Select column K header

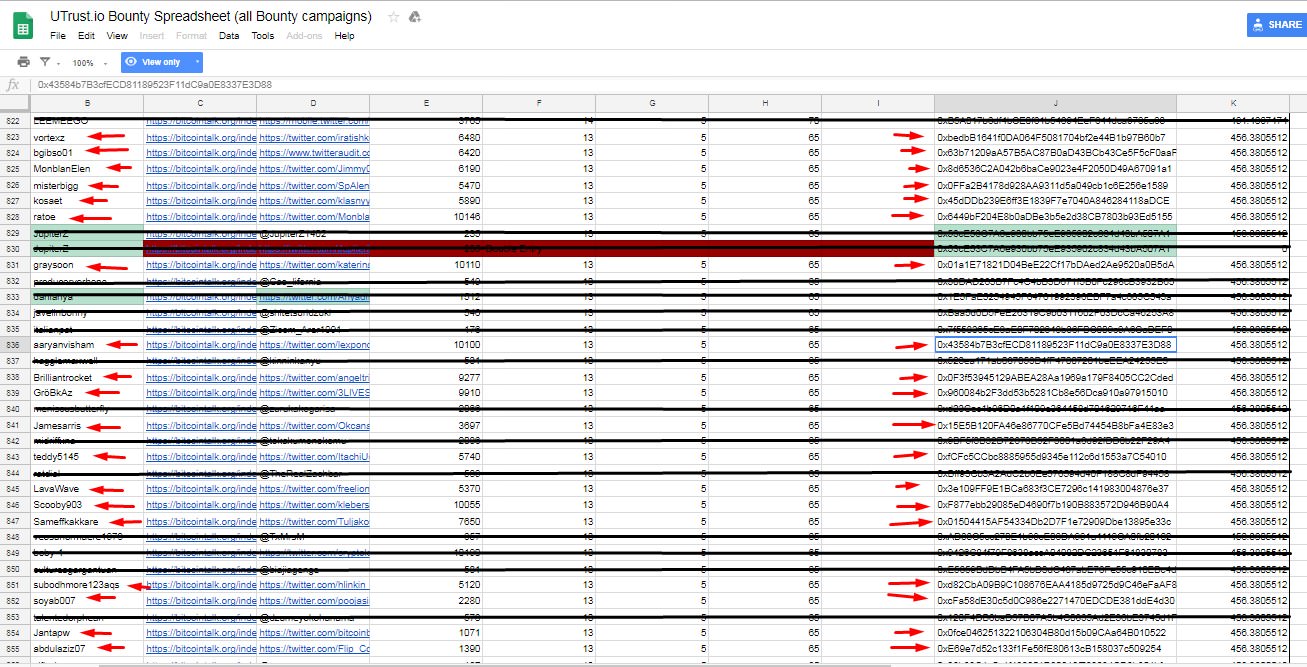click(x=1234, y=103)
